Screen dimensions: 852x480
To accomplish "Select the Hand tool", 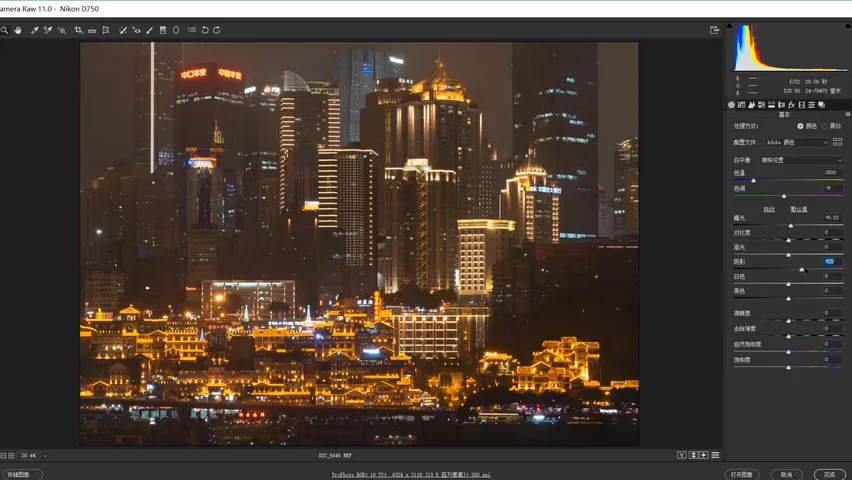I will click(18, 30).
